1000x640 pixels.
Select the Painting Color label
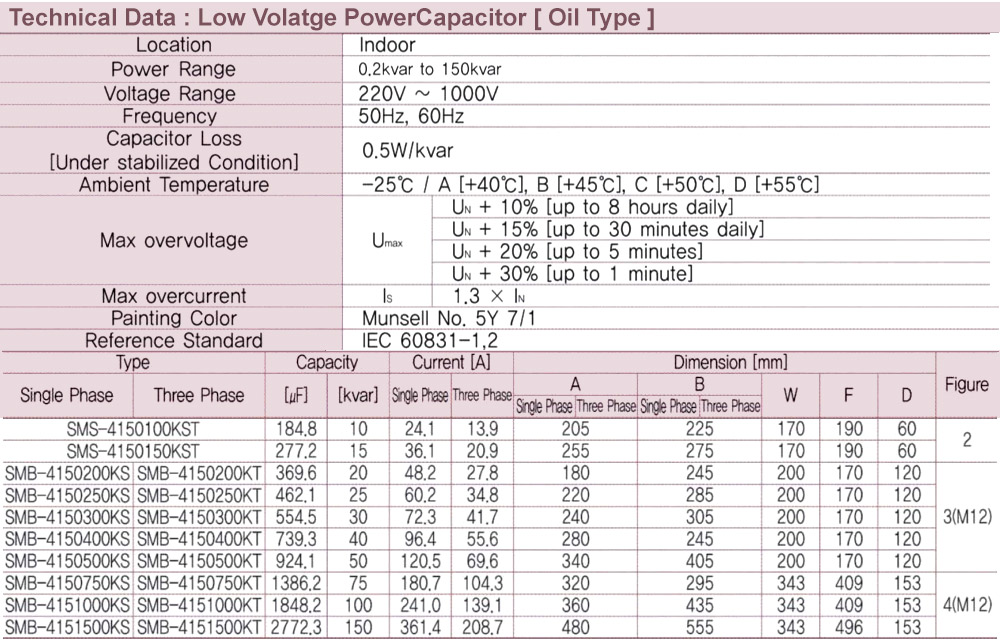173,318
